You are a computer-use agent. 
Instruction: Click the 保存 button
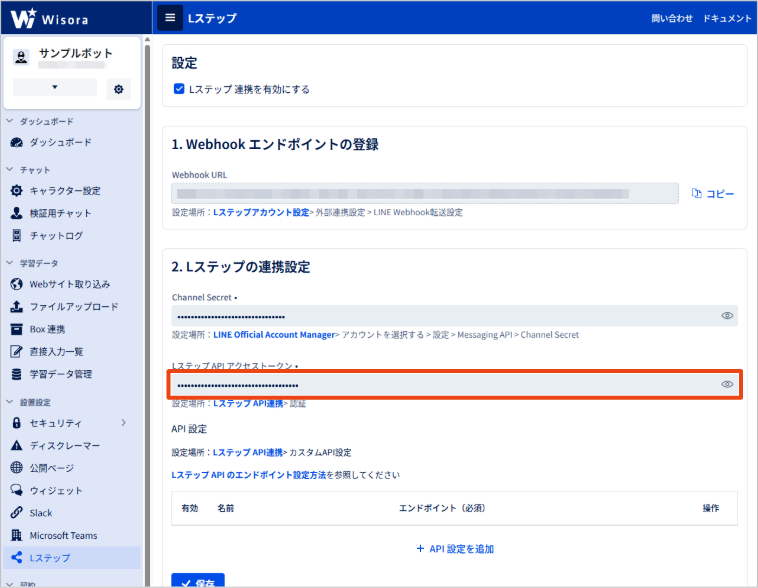pyautogui.click(x=198, y=581)
